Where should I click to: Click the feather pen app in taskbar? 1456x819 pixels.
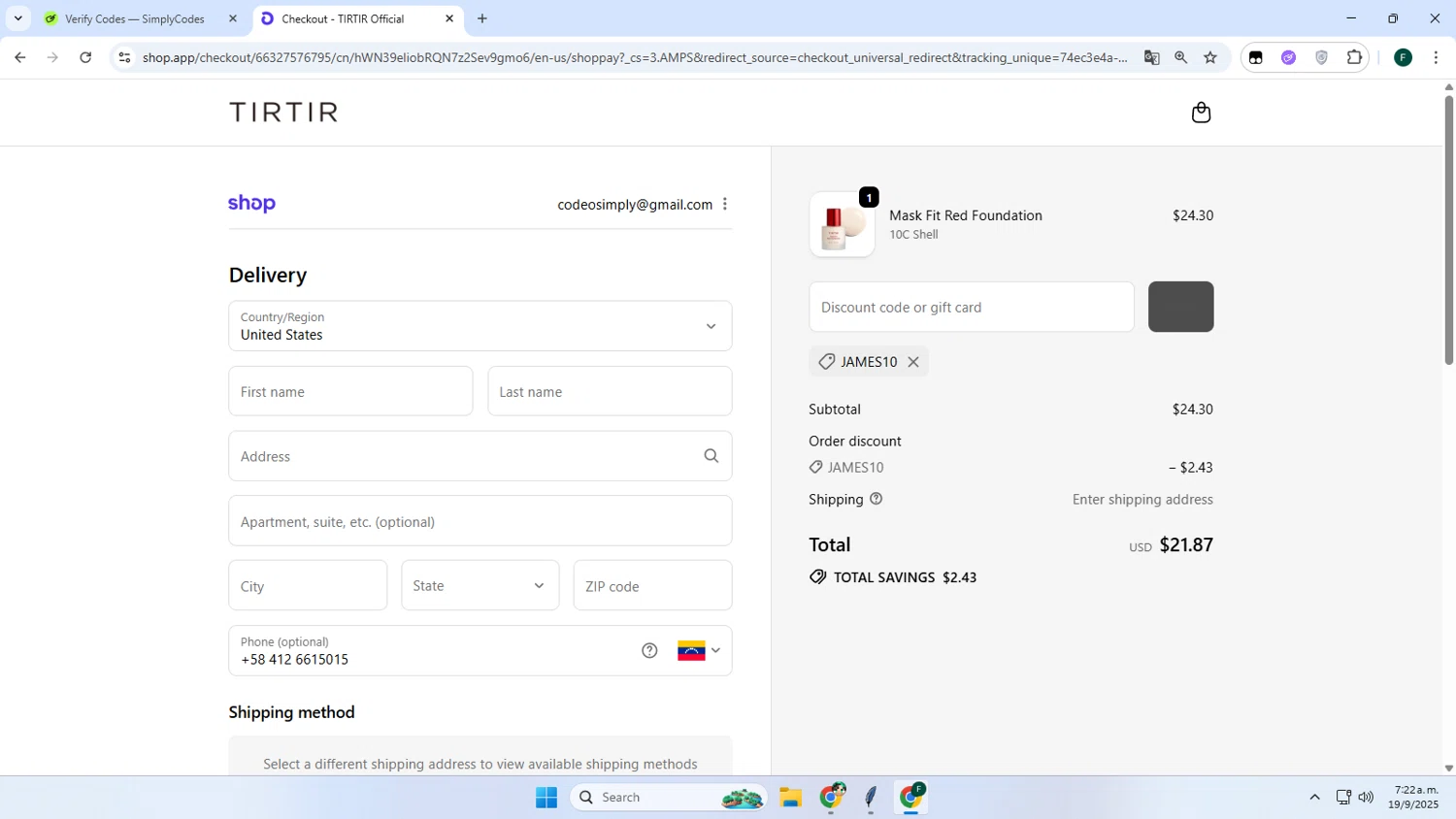tap(870, 797)
